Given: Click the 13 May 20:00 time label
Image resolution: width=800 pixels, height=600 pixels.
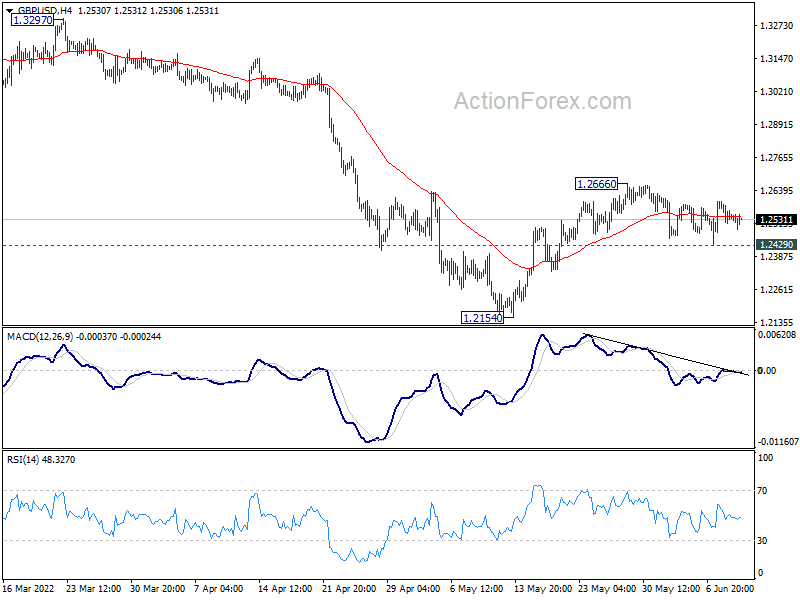Looking at the screenshot, I should pyautogui.click(x=543, y=589).
